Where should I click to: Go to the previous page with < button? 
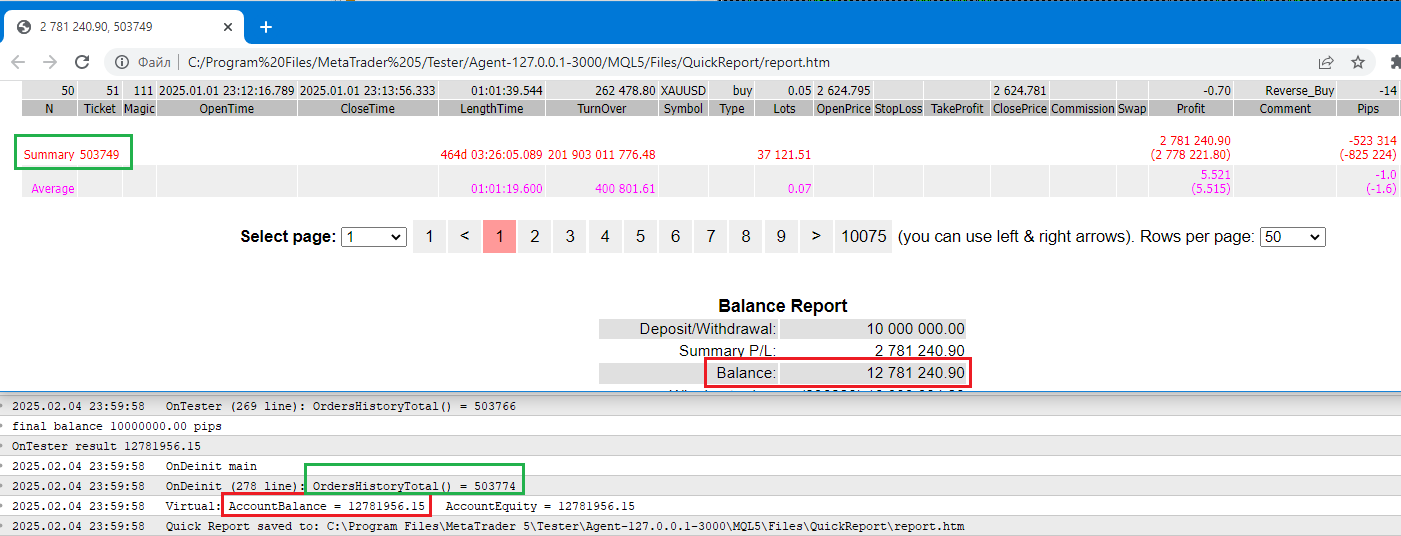[x=464, y=236]
